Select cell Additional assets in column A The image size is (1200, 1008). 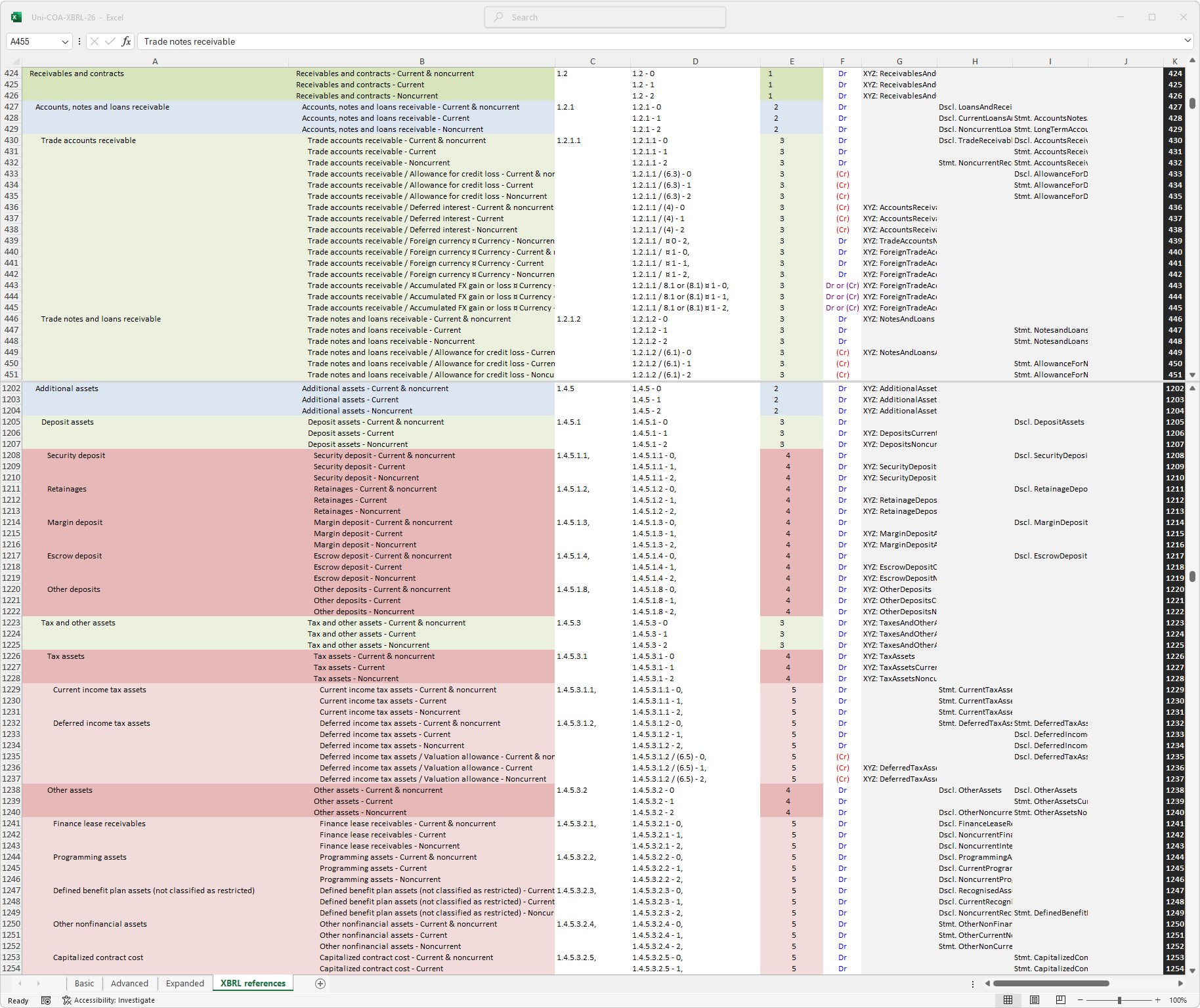coord(155,388)
